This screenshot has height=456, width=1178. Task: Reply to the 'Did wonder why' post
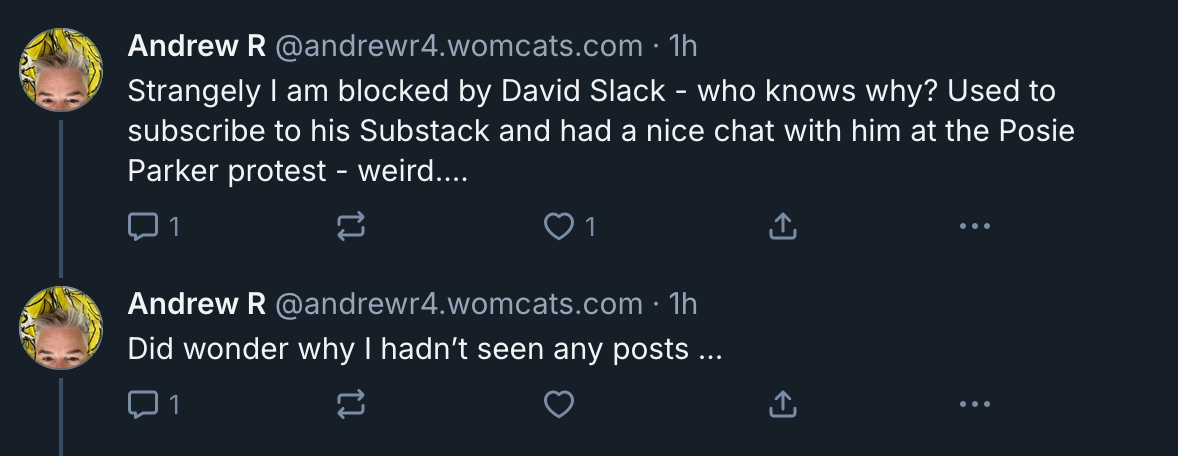pos(143,404)
